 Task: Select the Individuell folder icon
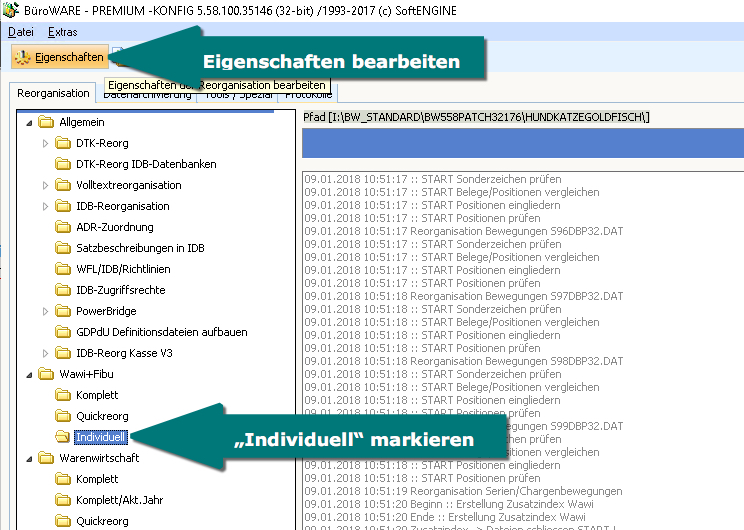[62, 437]
